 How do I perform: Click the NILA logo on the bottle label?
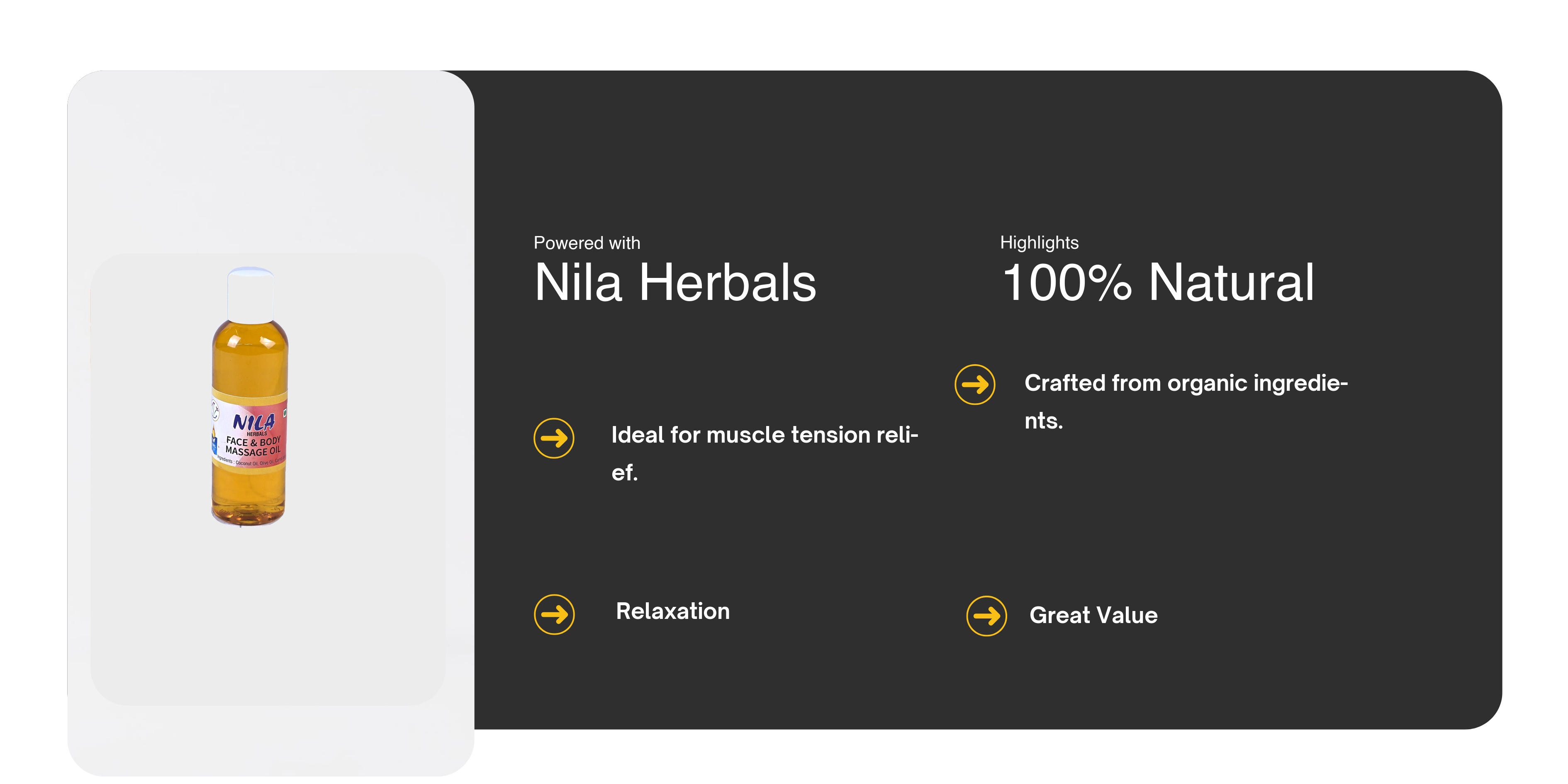pos(254,421)
